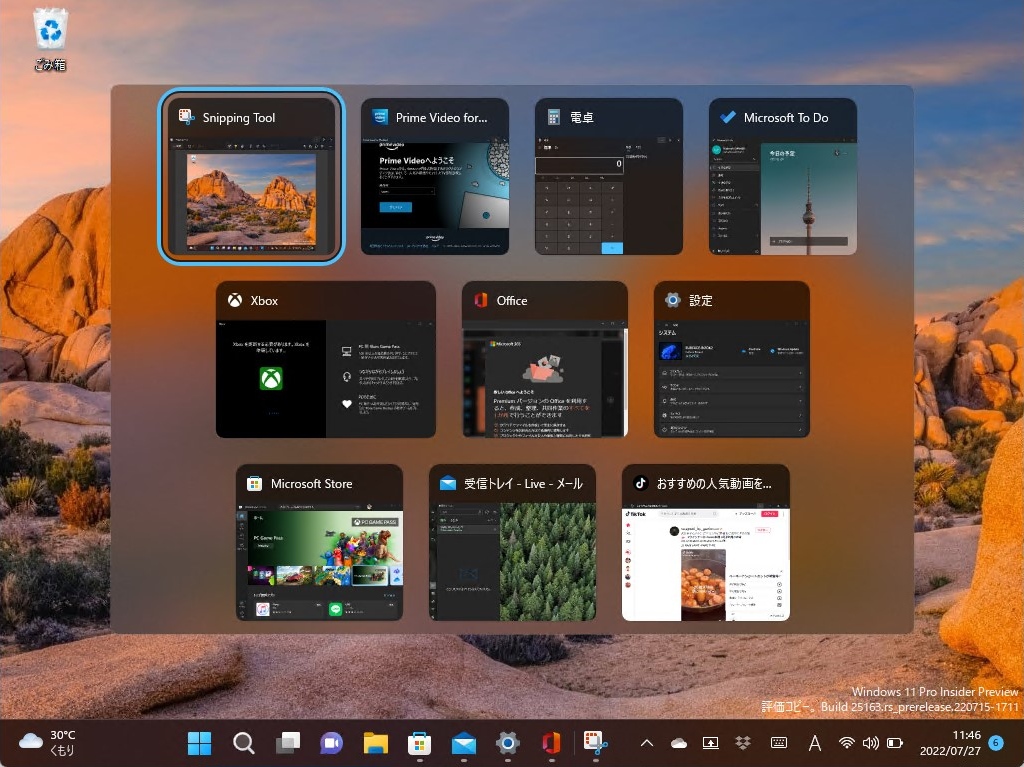
Task: Open Office from the taskbar
Action: click(x=552, y=743)
